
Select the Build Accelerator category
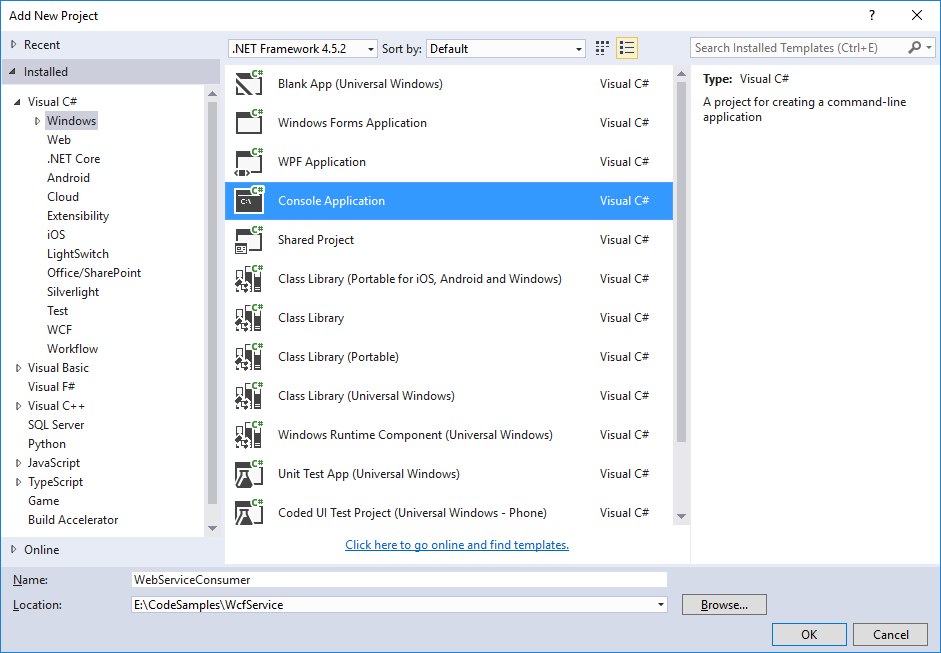pyautogui.click(x=73, y=520)
